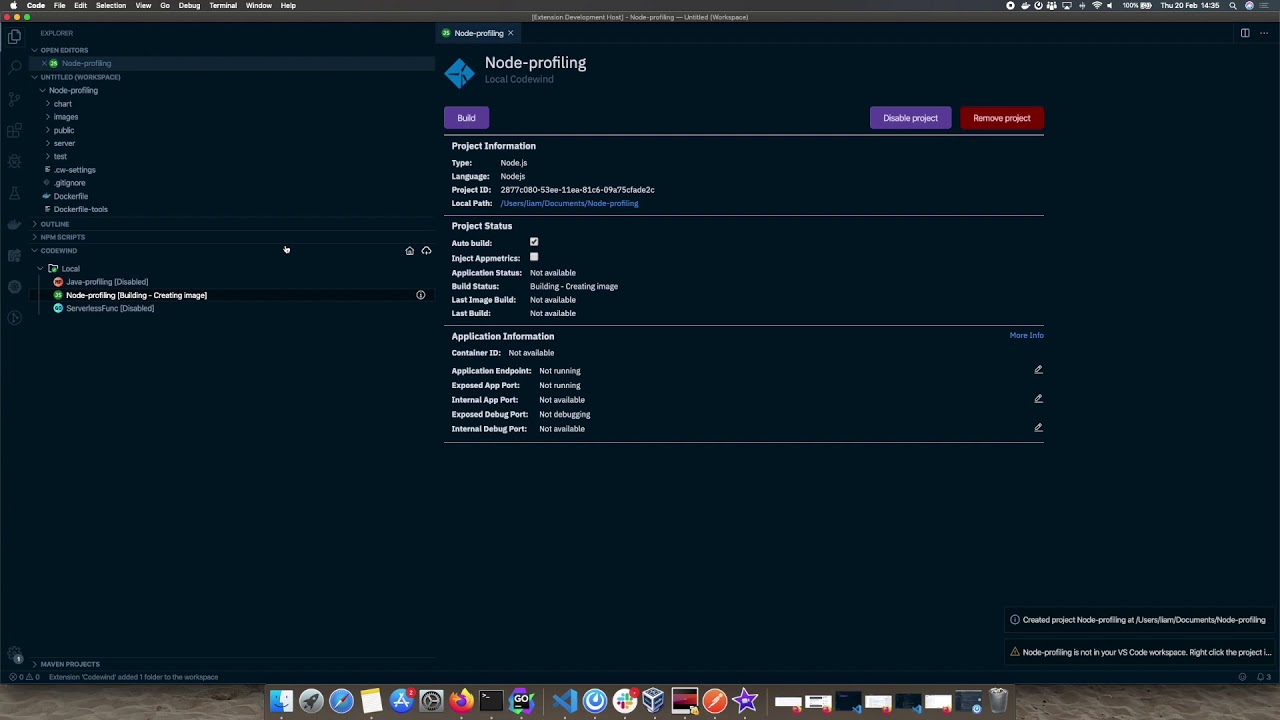Screen dimensions: 1280x720
Task: Open the Test flask view in activity bar
Action: click(x=14, y=193)
